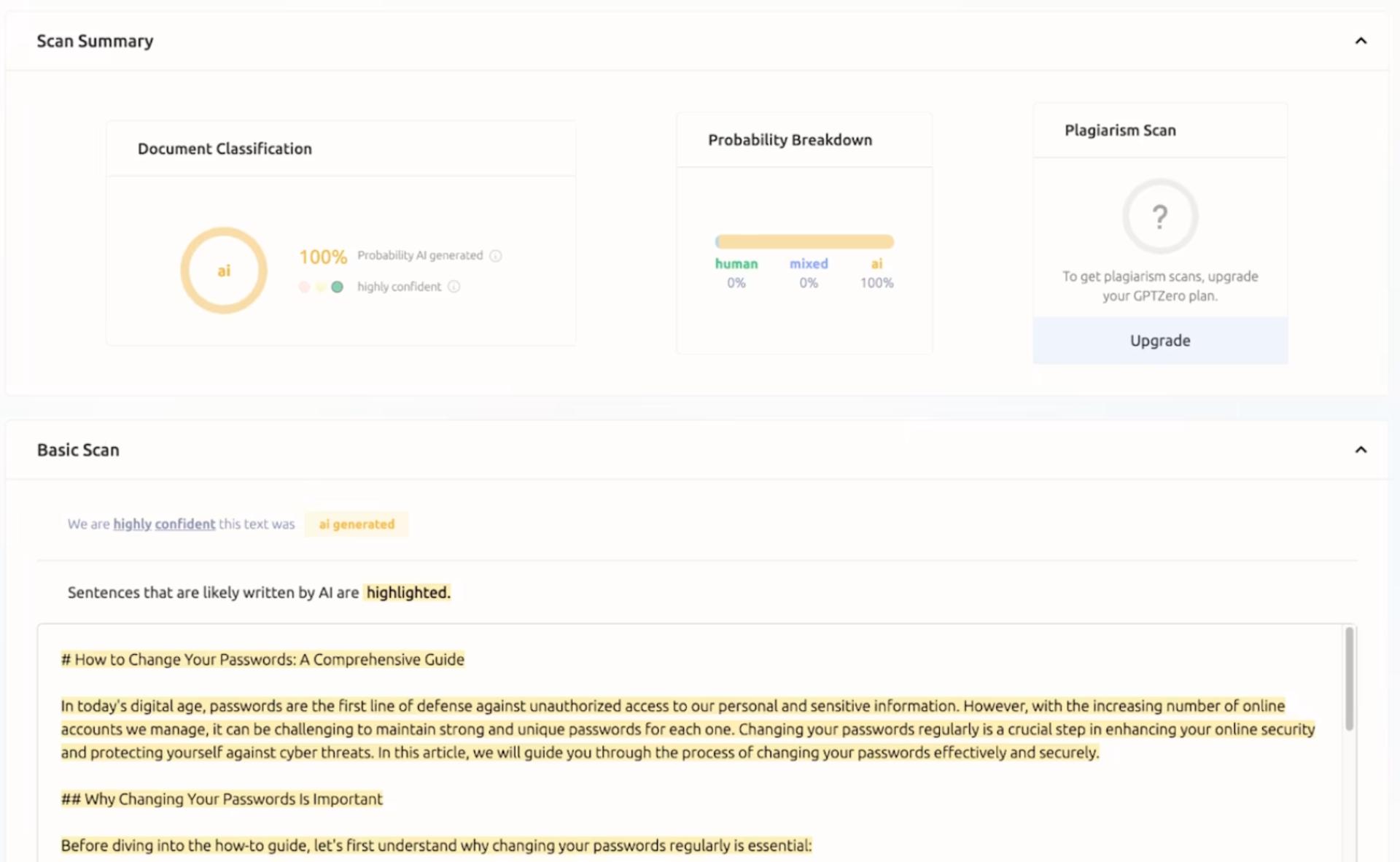Click '## Why Changing Your Passwords Is Important' line

[222, 799]
